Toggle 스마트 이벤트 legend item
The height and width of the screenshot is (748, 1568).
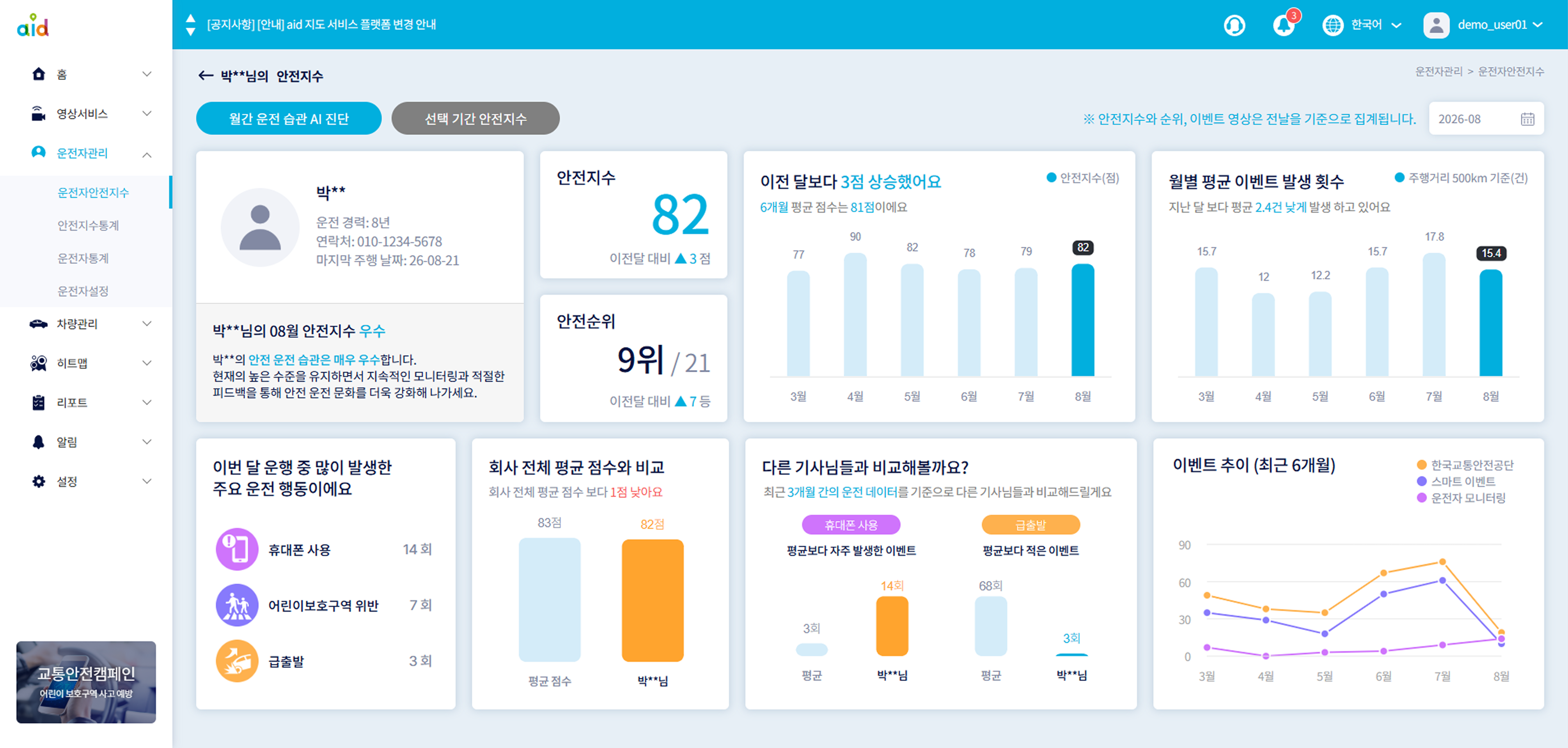(1457, 482)
